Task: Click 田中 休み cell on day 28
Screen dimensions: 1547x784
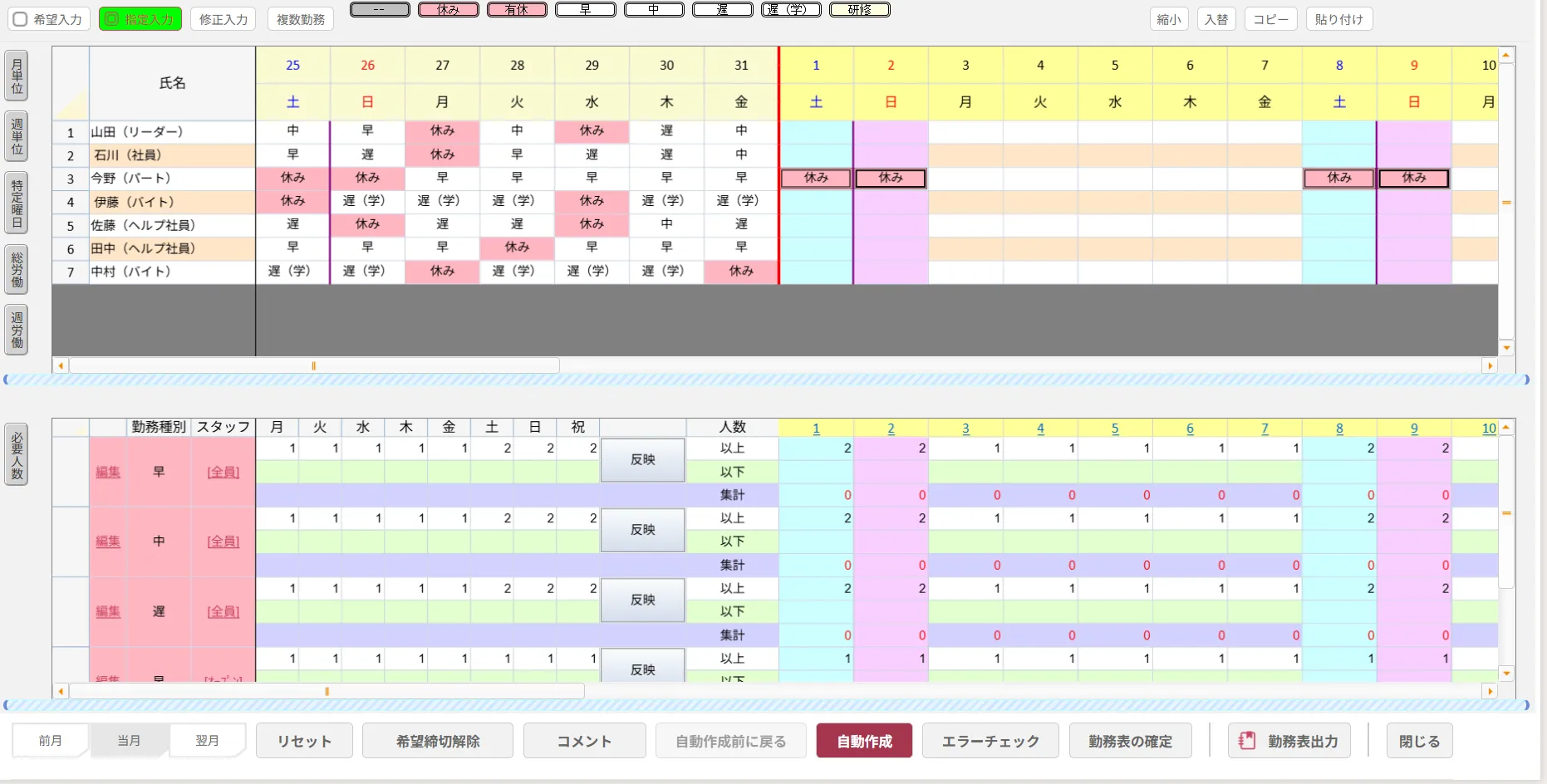Action: point(517,247)
